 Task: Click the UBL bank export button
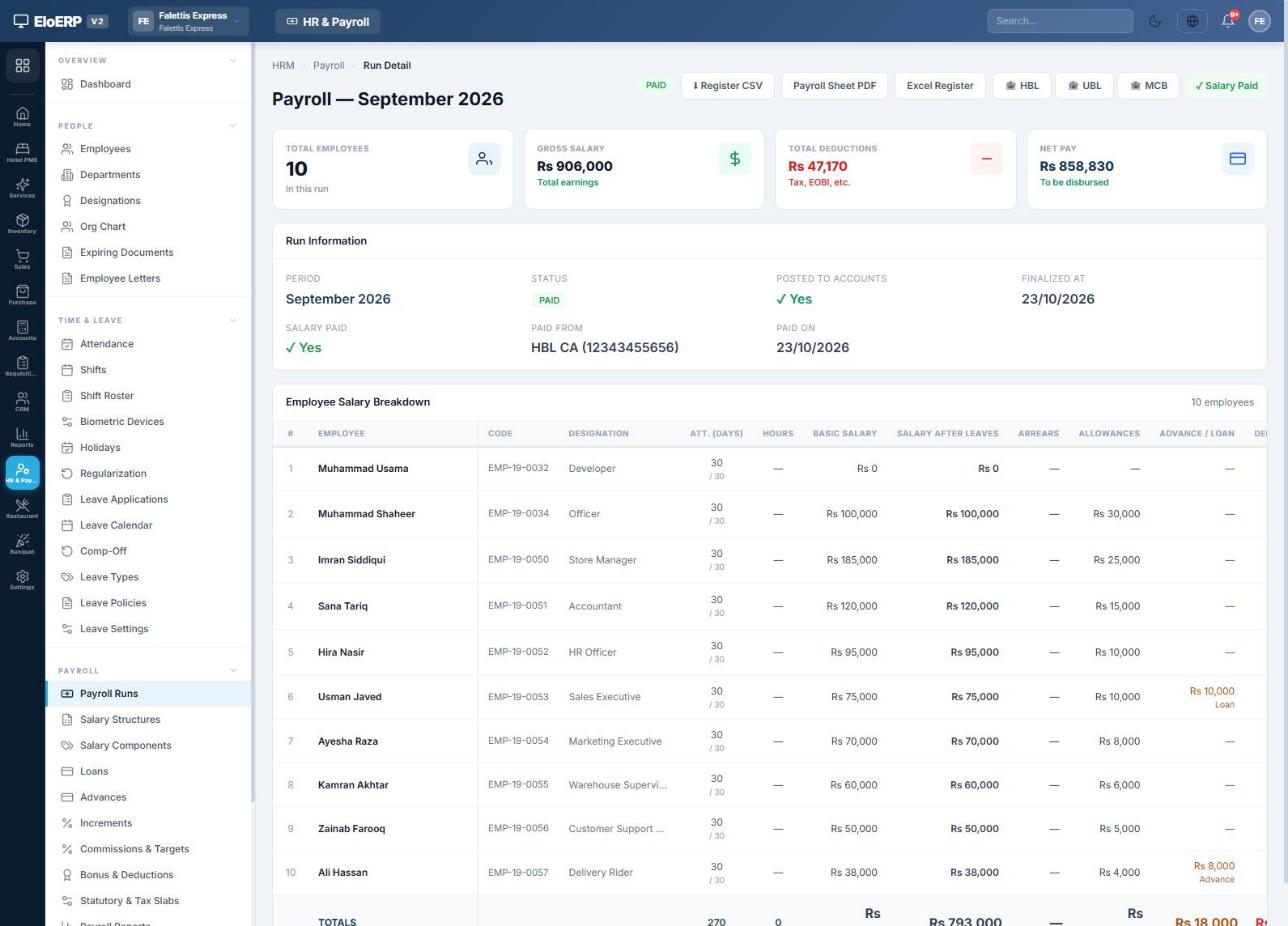click(1084, 86)
